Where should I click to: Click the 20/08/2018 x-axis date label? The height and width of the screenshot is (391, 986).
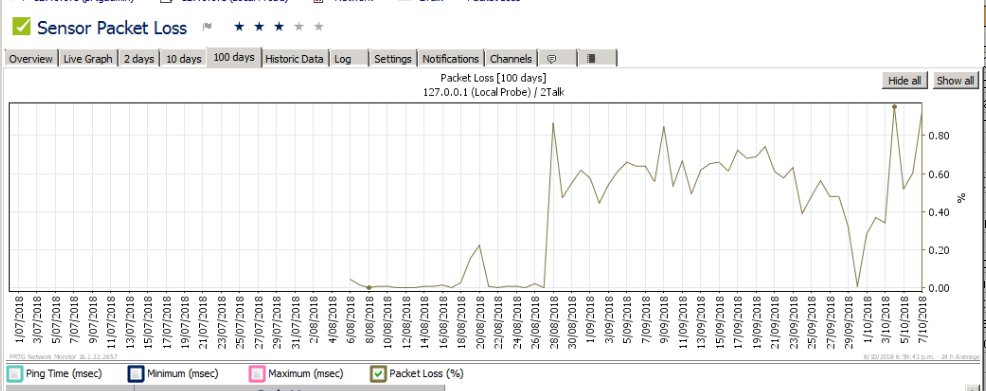pyautogui.click(x=480, y=322)
